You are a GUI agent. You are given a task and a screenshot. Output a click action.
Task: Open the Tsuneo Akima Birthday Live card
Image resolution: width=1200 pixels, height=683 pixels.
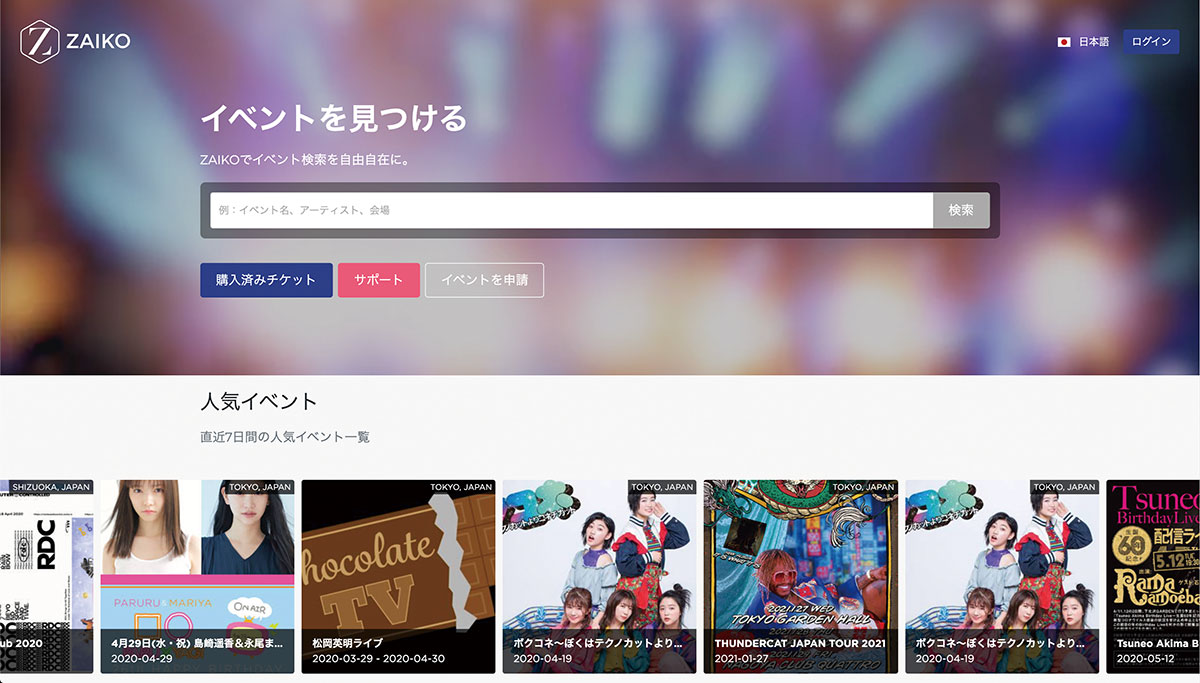(1153, 576)
